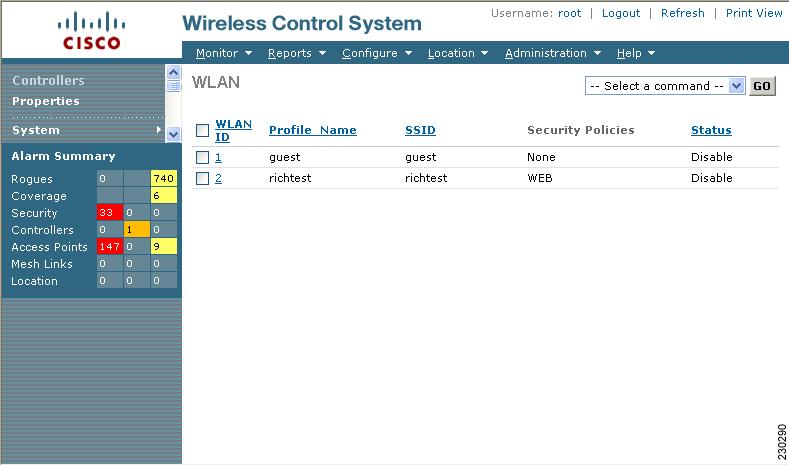
Task: Select System in the sidebar
Action: click(36, 130)
